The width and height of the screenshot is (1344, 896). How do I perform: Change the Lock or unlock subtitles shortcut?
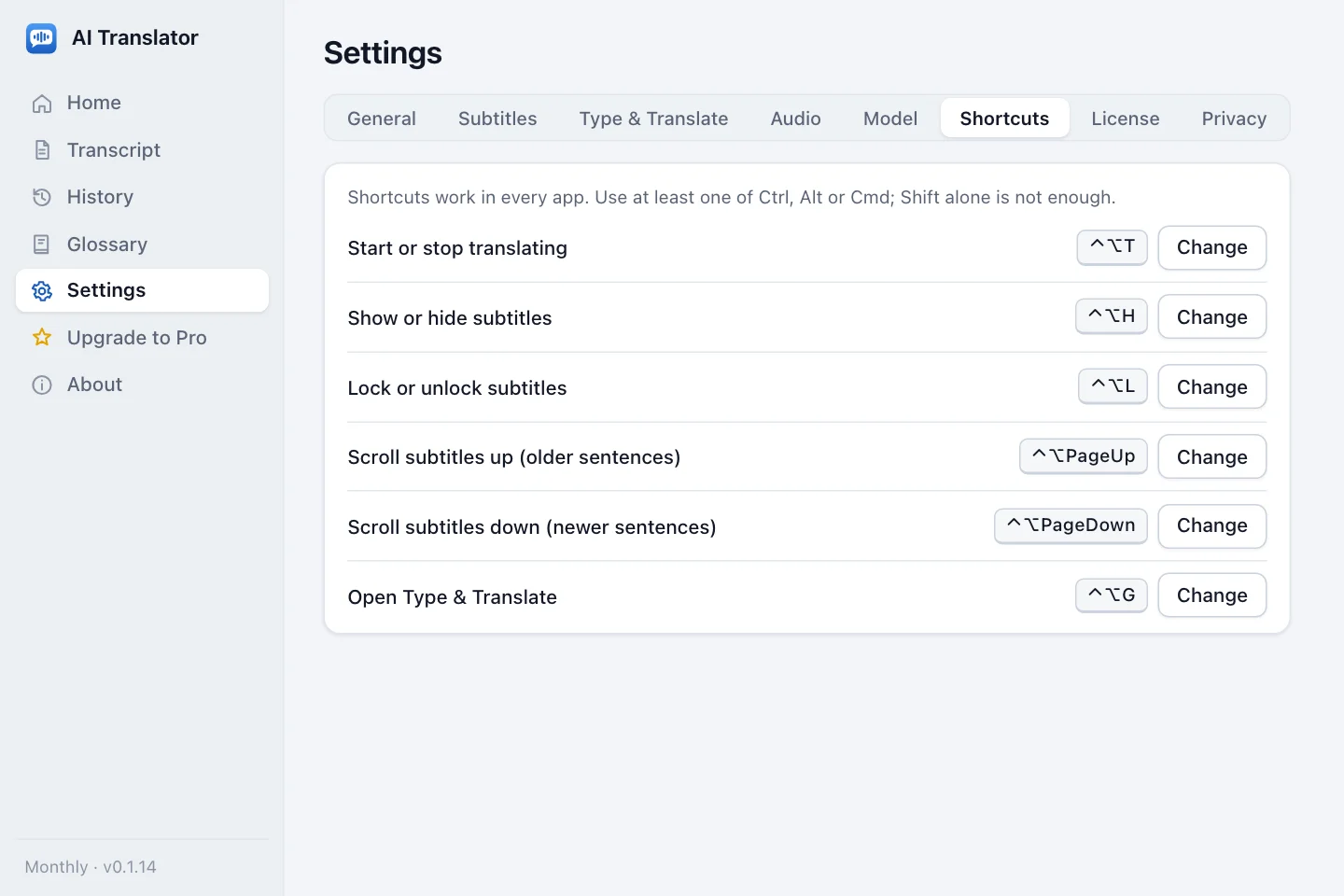(x=1211, y=387)
